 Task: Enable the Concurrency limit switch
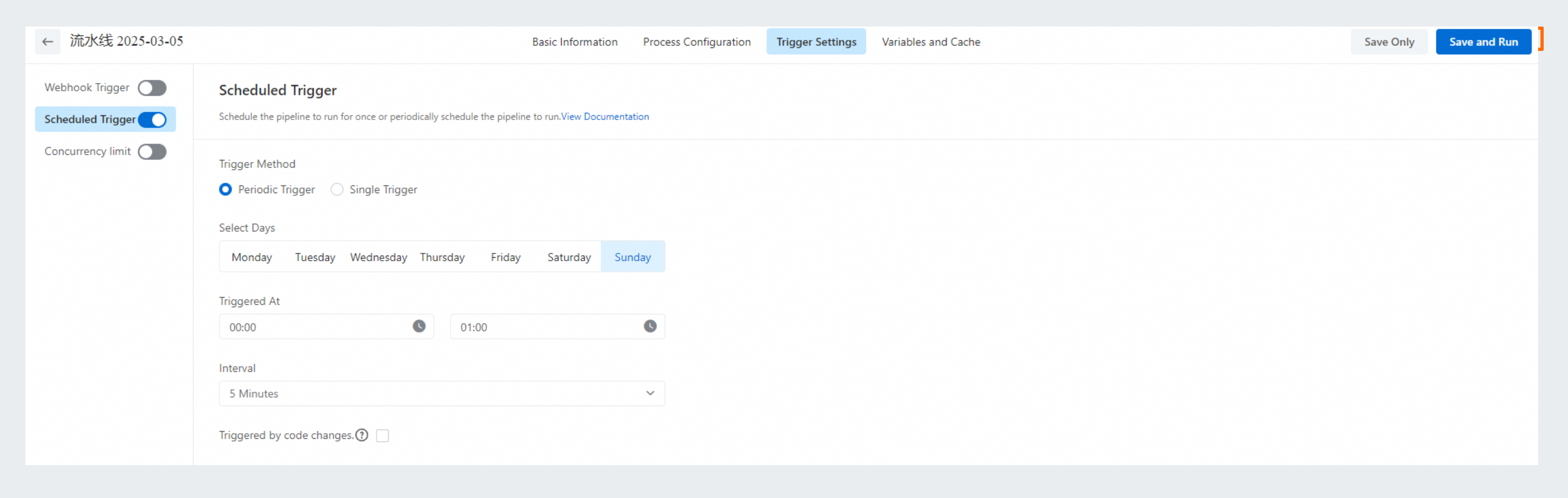click(x=152, y=152)
